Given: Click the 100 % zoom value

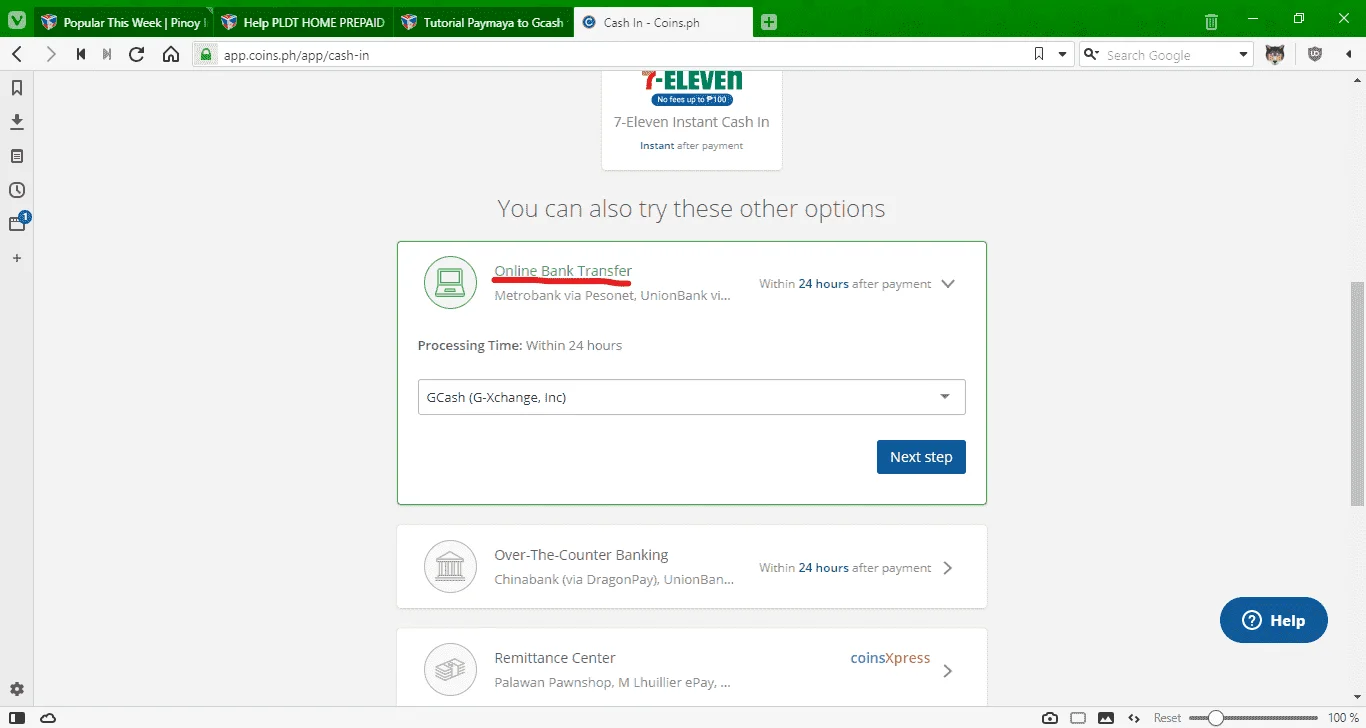Looking at the screenshot, I should [x=1342, y=718].
